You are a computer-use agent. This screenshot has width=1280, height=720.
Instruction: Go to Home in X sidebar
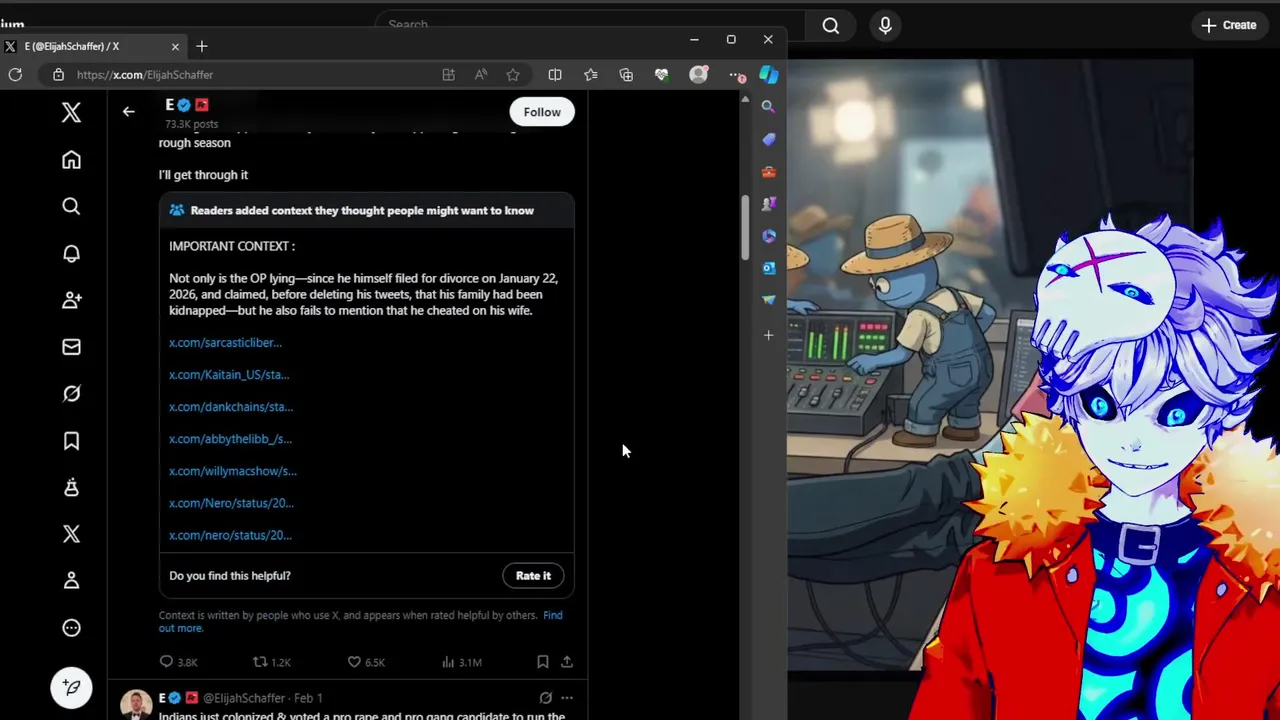pos(71,160)
